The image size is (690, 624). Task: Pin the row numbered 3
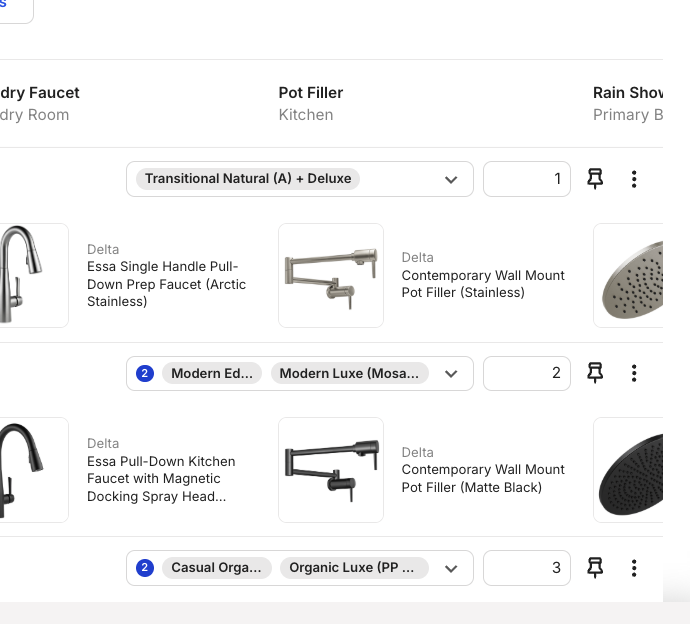pyautogui.click(x=595, y=568)
